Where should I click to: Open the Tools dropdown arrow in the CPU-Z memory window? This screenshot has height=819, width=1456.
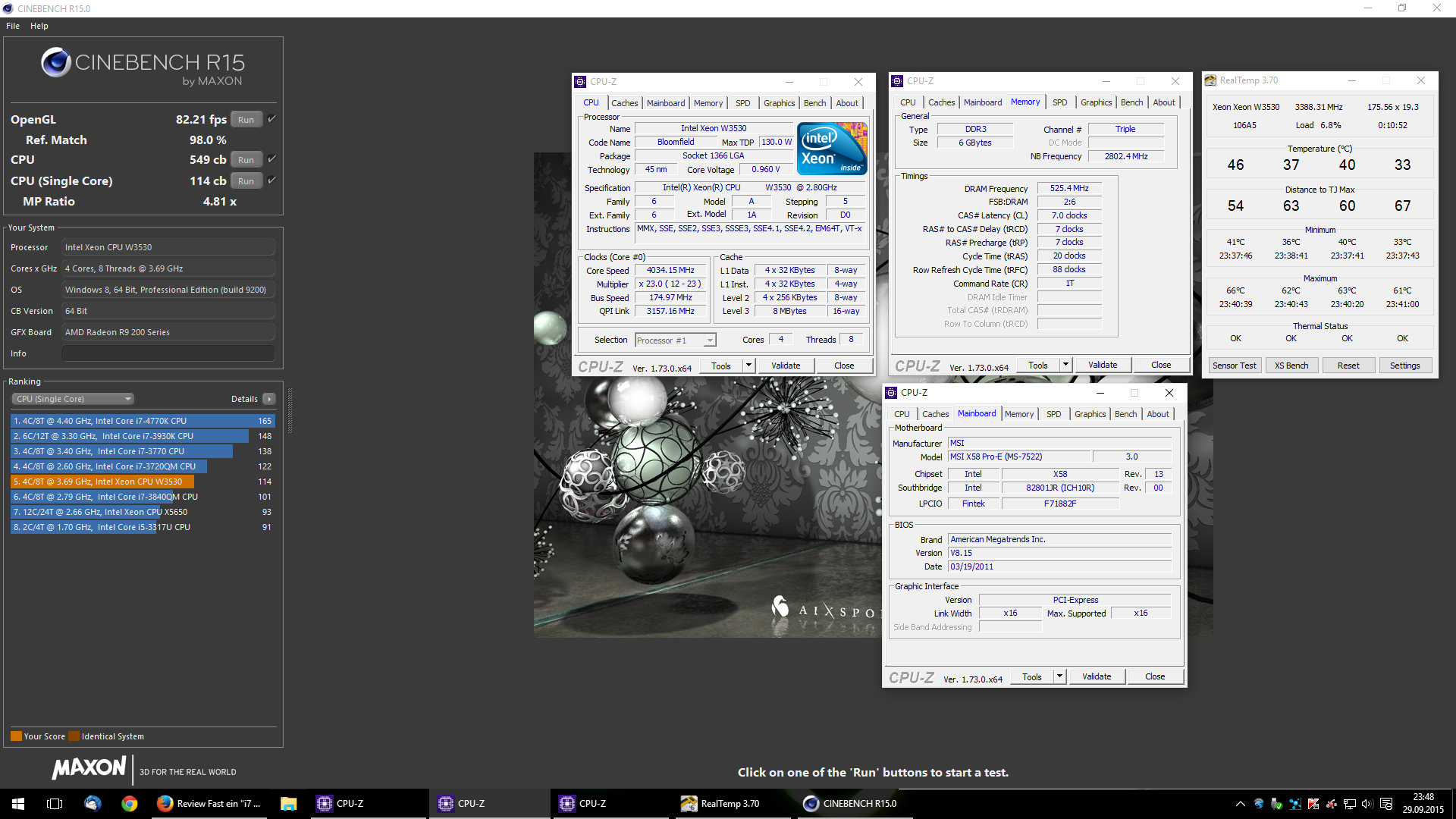pyautogui.click(x=1065, y=365)
